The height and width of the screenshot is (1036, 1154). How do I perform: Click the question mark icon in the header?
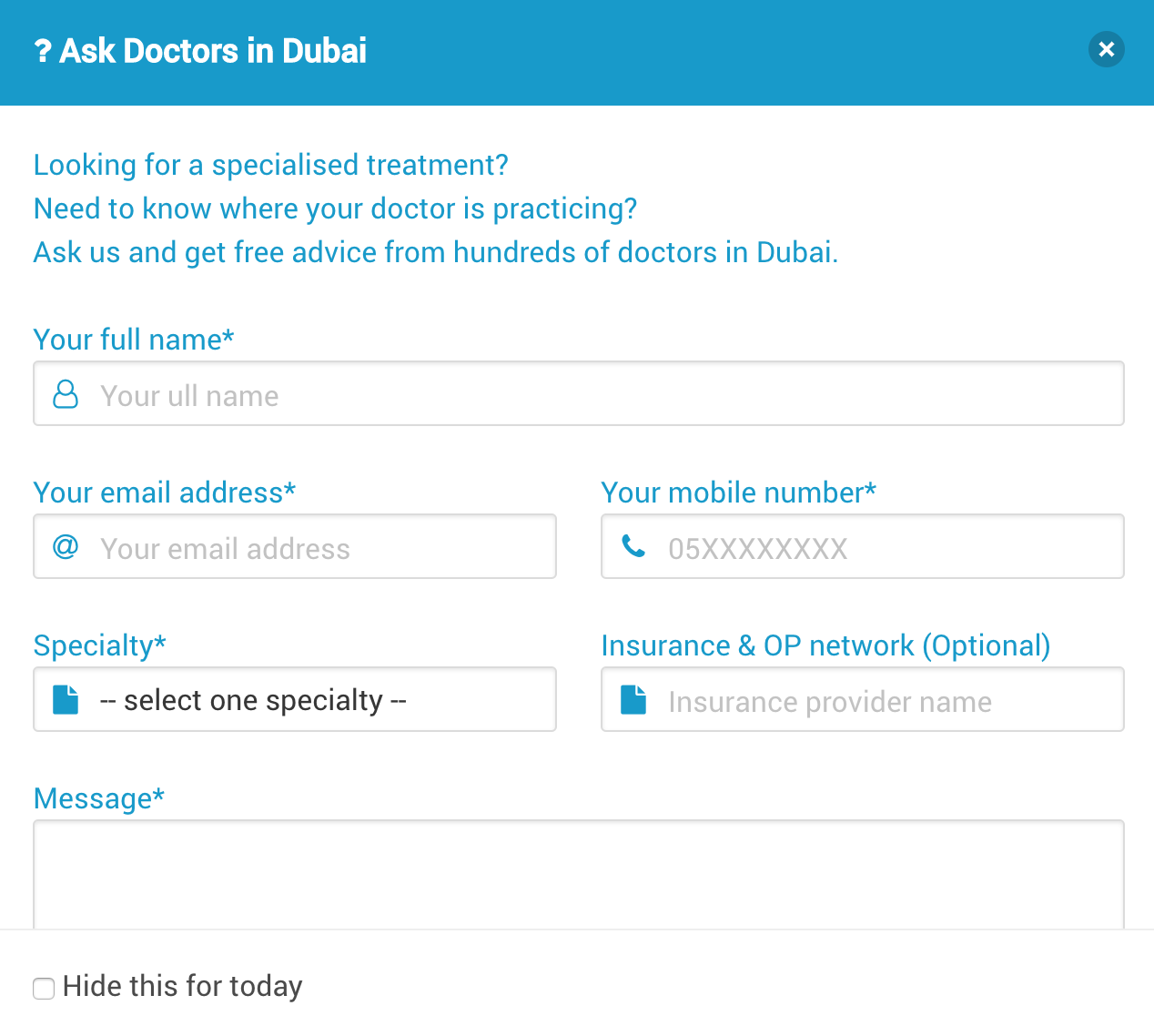(42, 50)
